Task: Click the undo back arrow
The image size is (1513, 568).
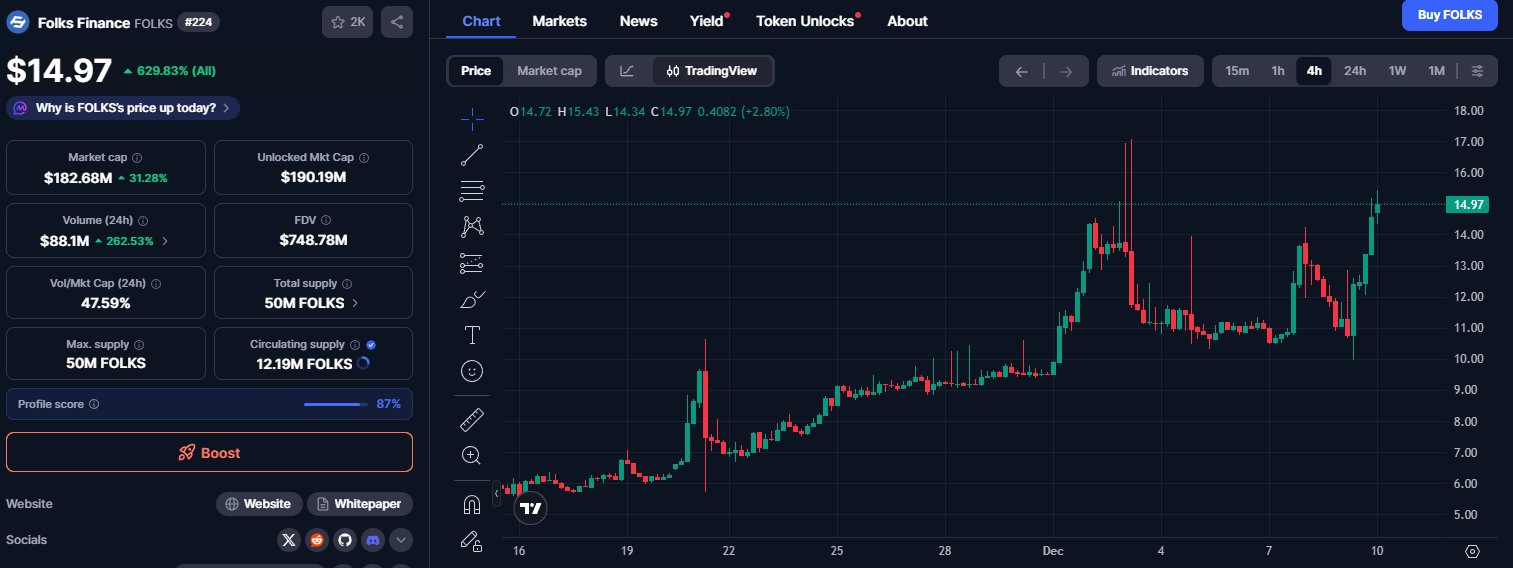Action: coord(1021,71)
